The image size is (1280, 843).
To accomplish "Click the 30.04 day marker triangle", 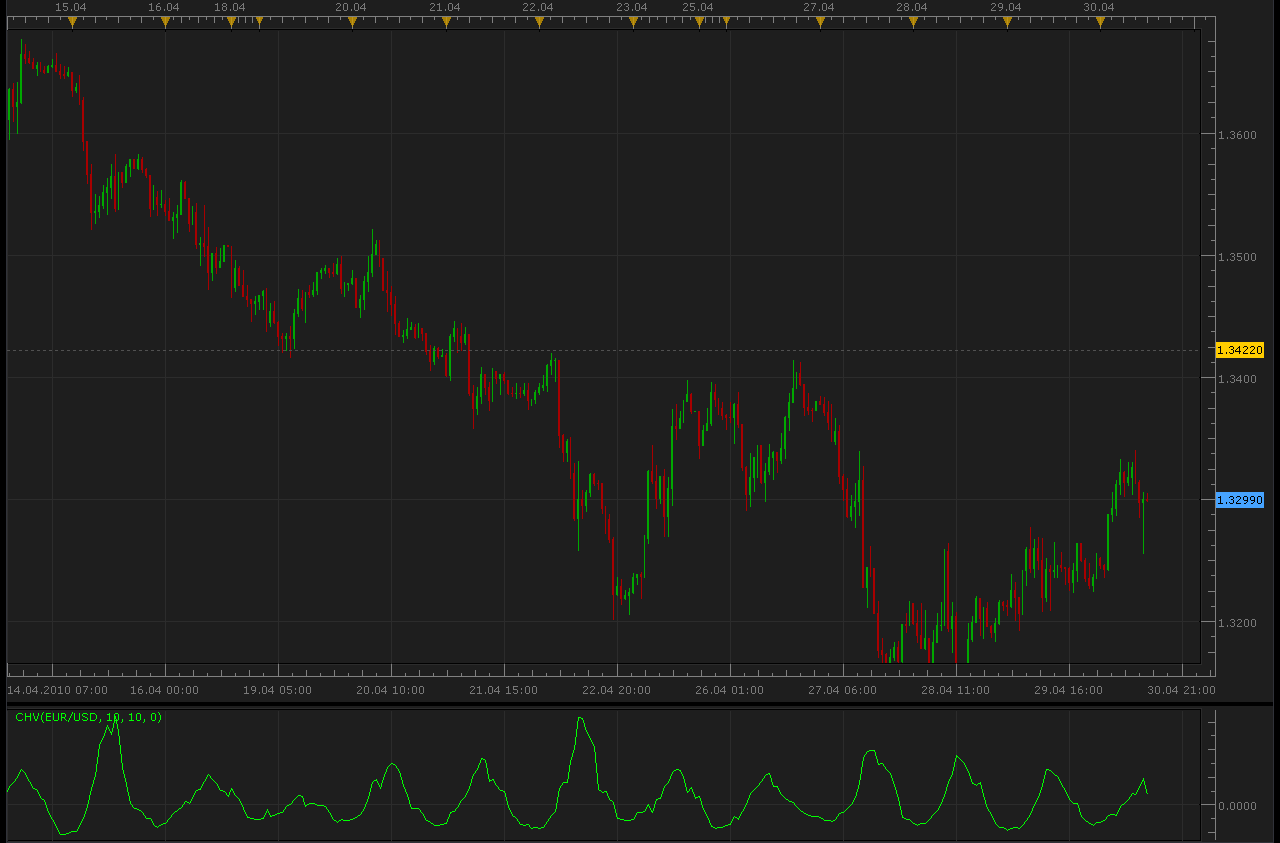I will (x=1100, y=21).
